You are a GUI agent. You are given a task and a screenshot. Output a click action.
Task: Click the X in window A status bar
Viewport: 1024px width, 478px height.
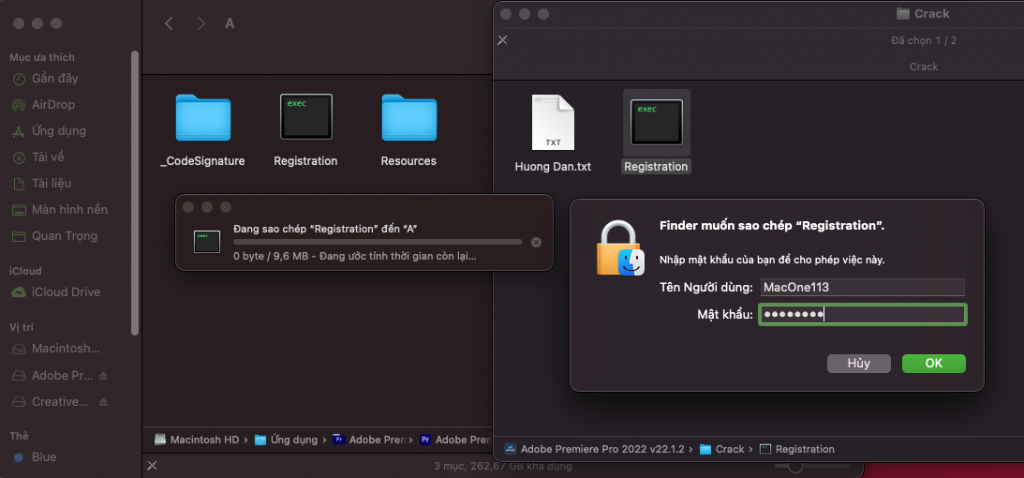pyautogui.click(x=152, y=466)
